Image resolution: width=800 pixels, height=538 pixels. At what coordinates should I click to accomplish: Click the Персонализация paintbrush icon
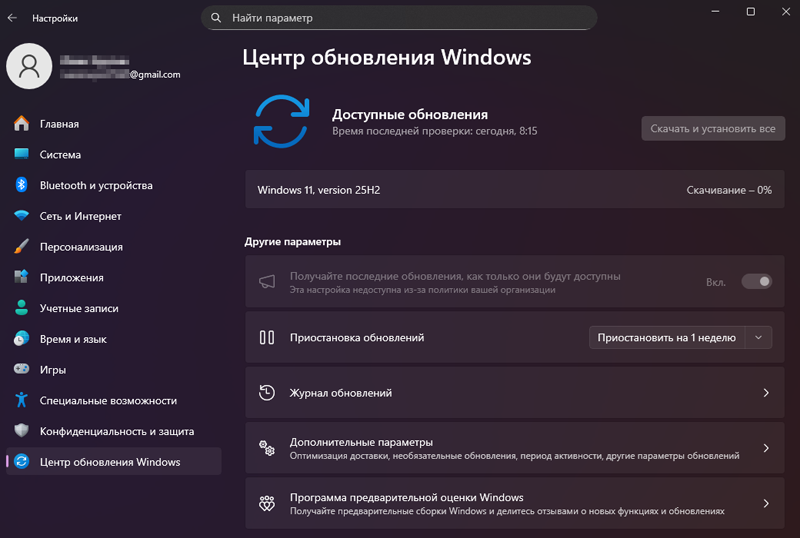pyautogui.click(x=21, y=247)
